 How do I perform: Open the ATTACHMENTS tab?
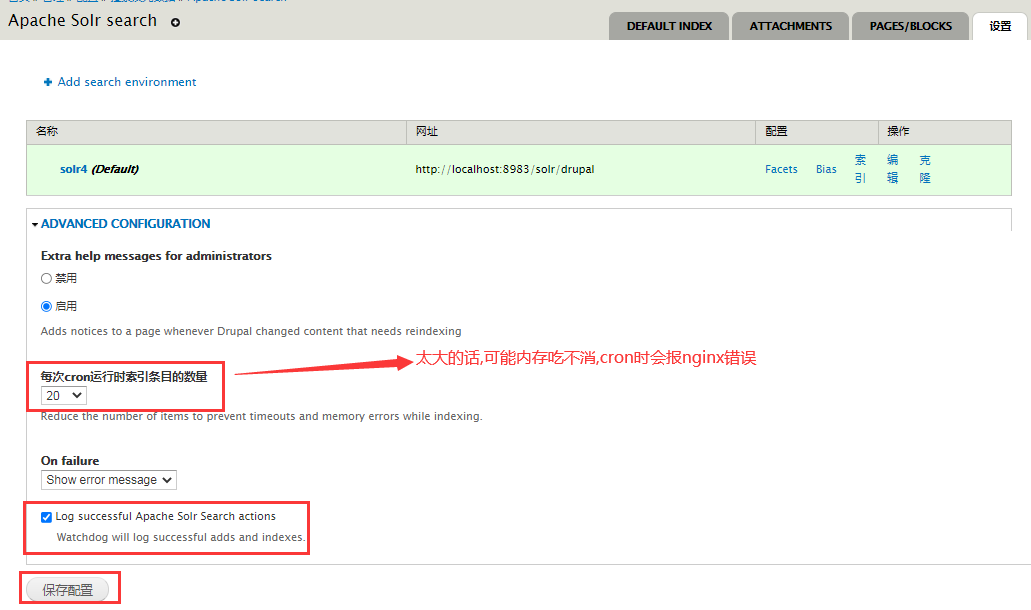click(x=790, y=26)
